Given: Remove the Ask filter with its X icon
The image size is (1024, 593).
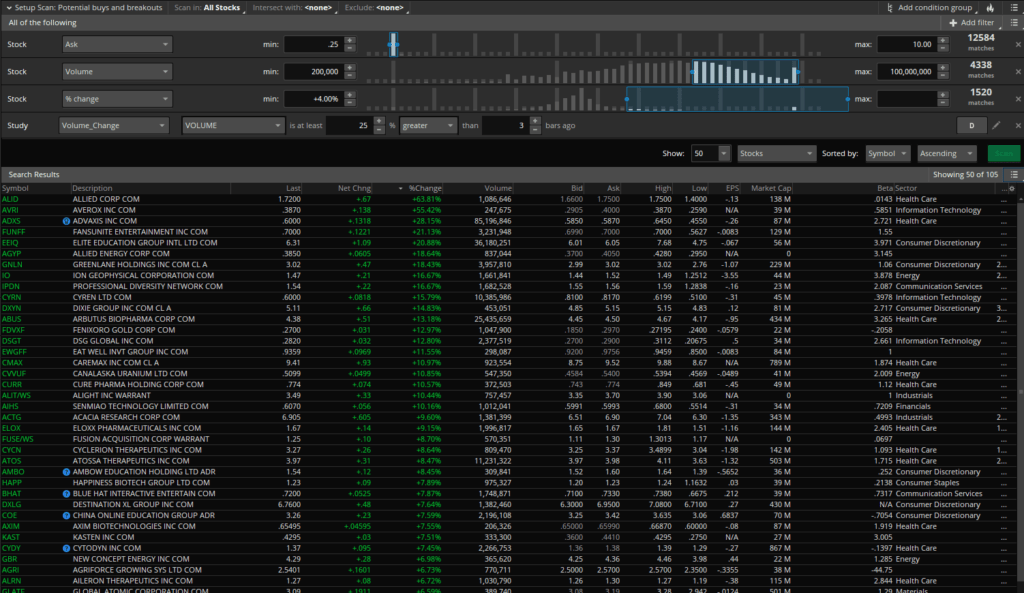Looking at the screenshot, I should click(1017, 44).
